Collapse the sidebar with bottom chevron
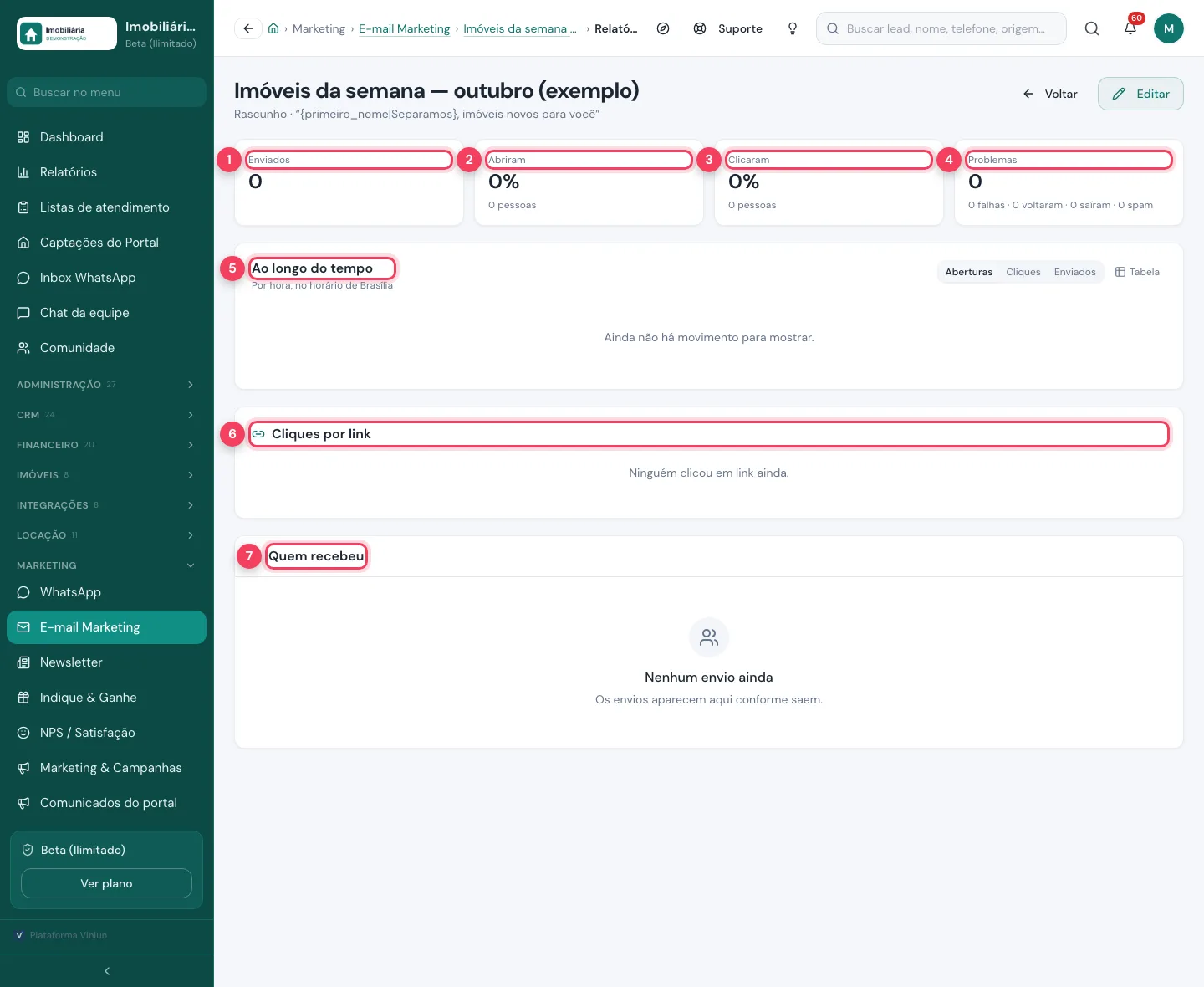This screenshot has width=1204, height=987. [107, 971]
